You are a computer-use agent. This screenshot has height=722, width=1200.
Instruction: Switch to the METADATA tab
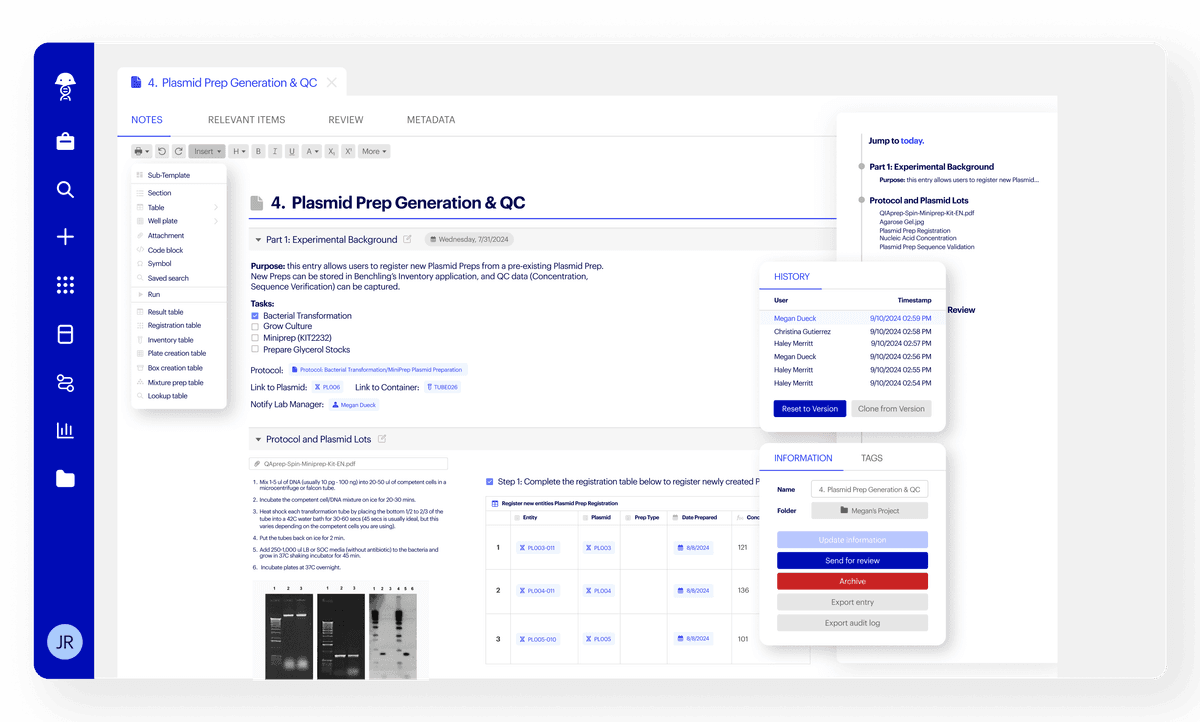(431, 119)
